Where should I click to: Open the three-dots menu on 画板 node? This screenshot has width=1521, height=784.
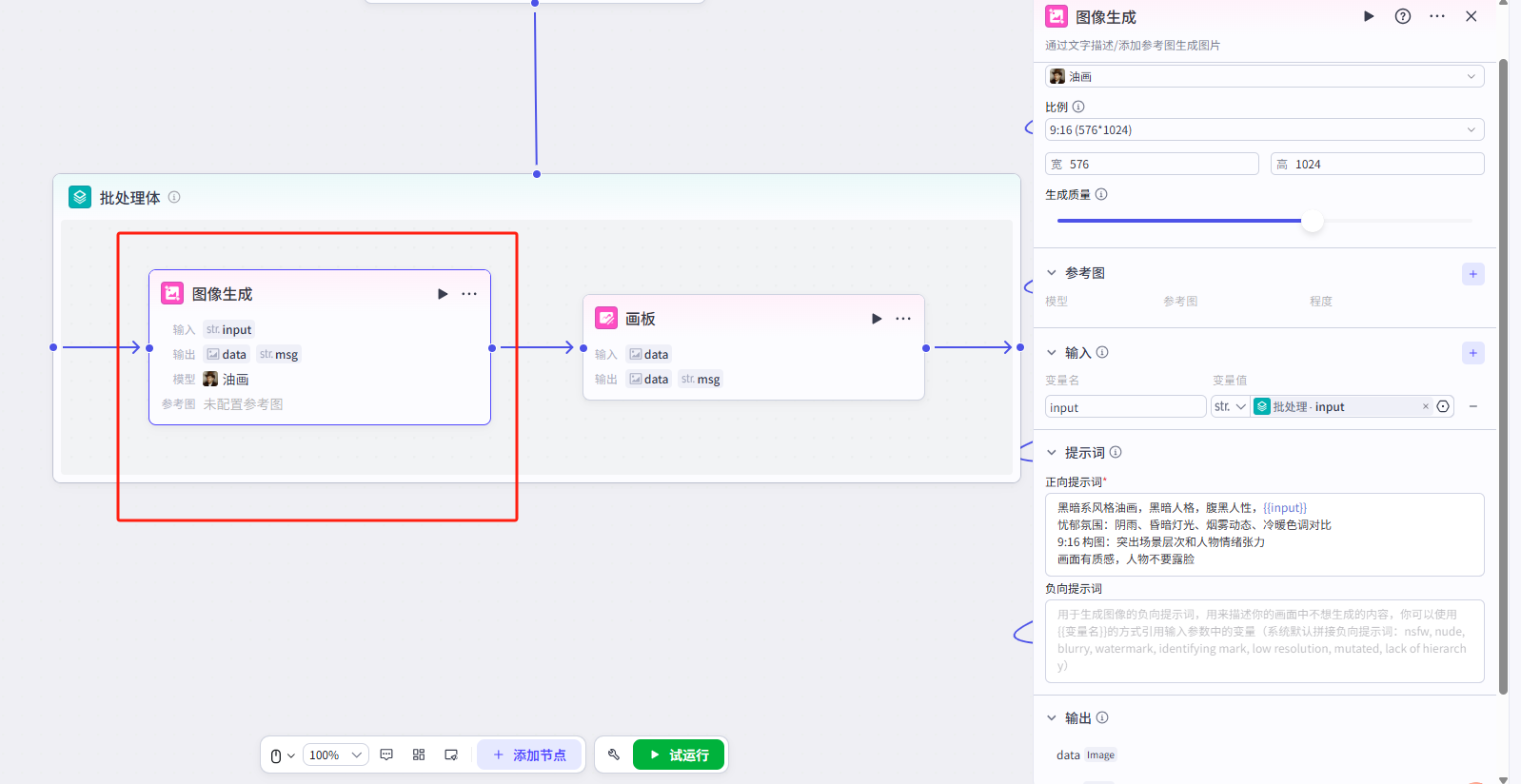tap(903, 319)
